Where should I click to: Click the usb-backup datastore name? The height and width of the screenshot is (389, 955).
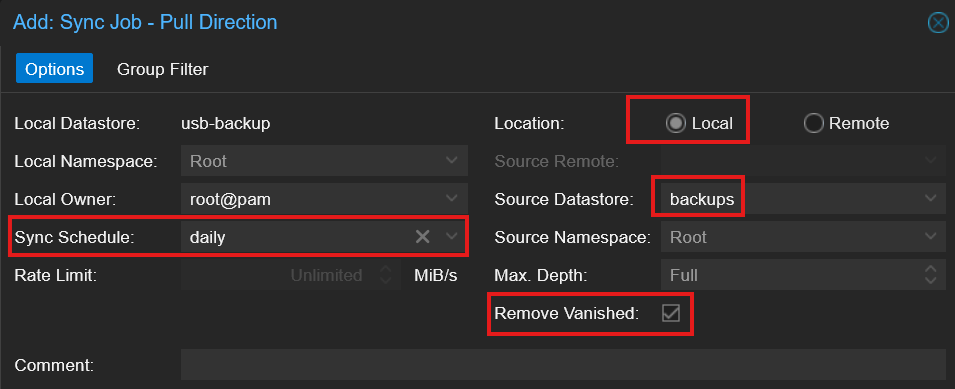click(226, 124)
